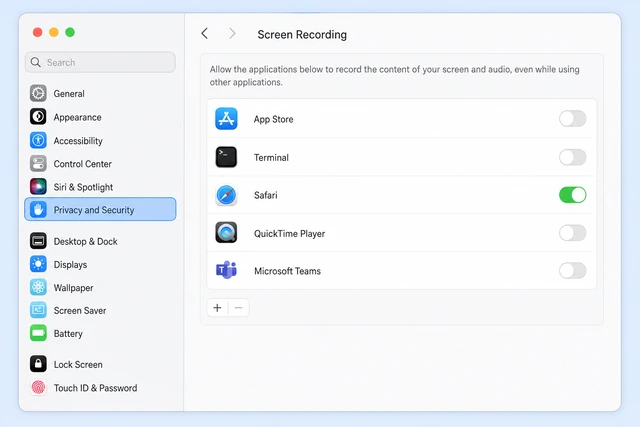Click the Control Center icon in sidebar
The image size is (640, 427).
point(38,164)
